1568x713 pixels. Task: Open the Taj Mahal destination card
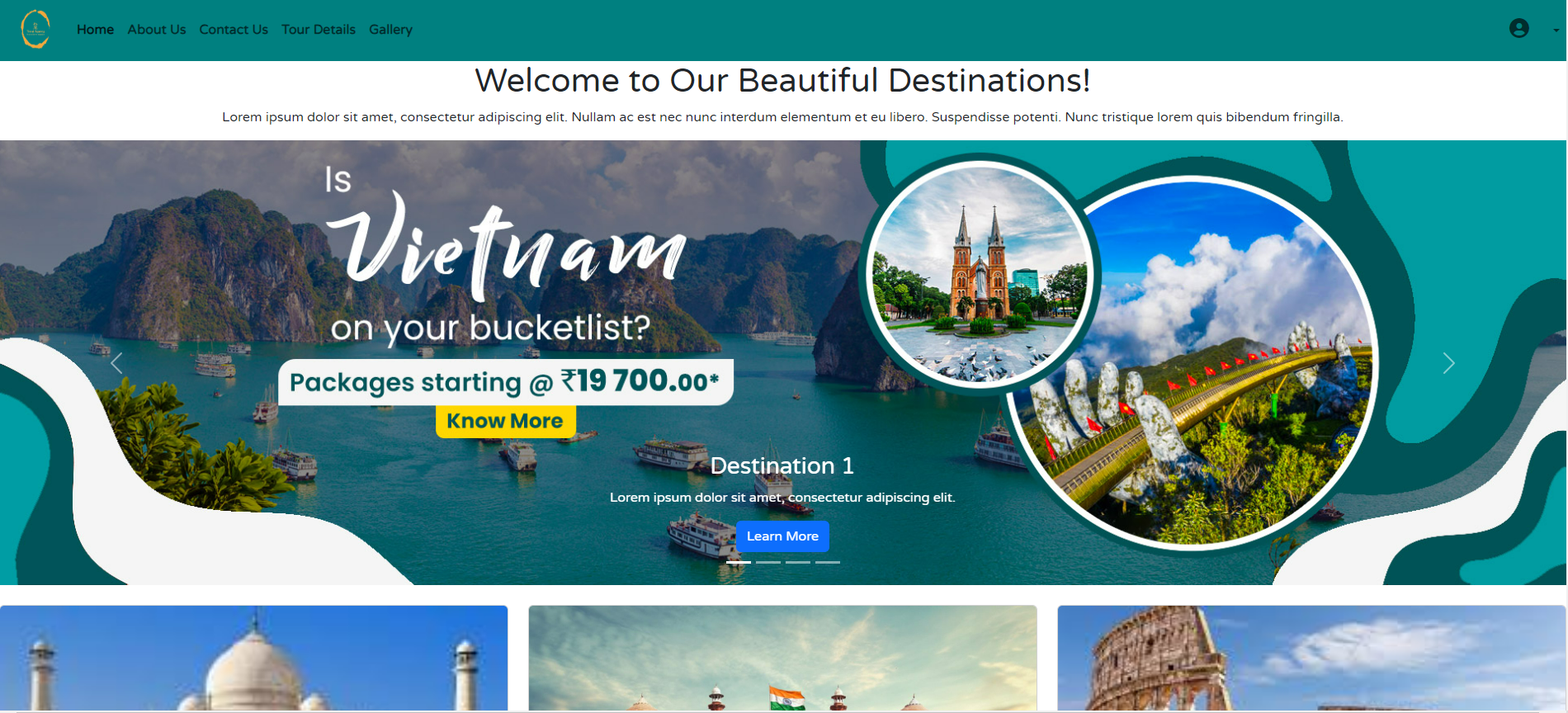tap(253, 659)
